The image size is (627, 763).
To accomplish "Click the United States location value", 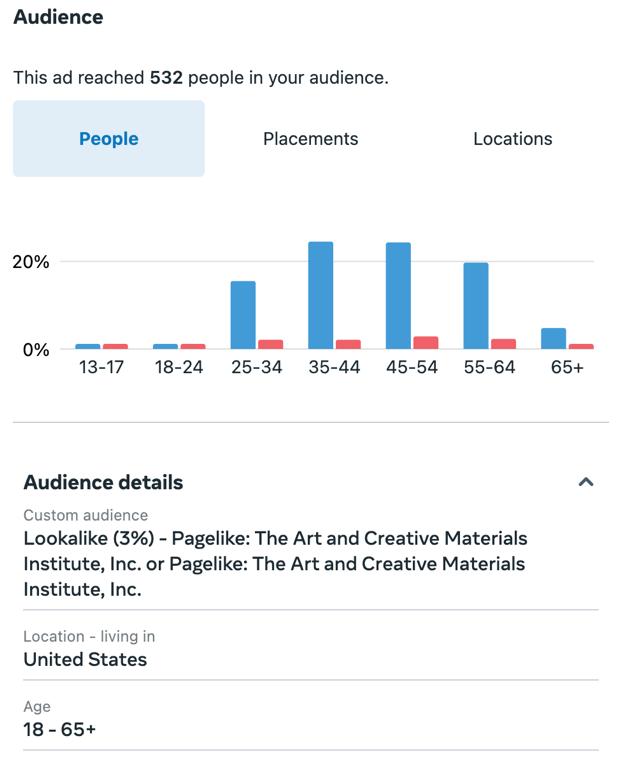I will (85, 659).
